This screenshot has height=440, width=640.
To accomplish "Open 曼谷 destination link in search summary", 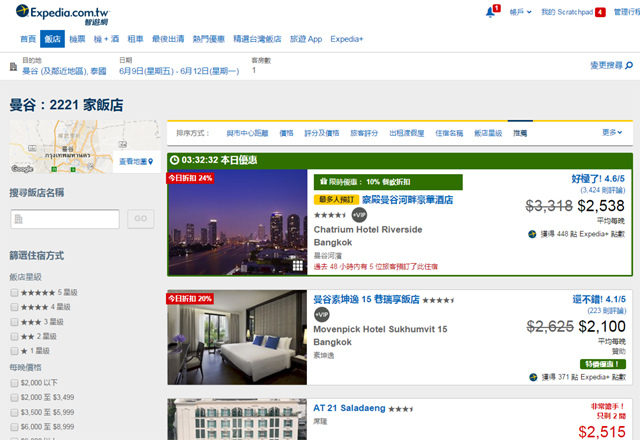I will (x=64, y=71).
